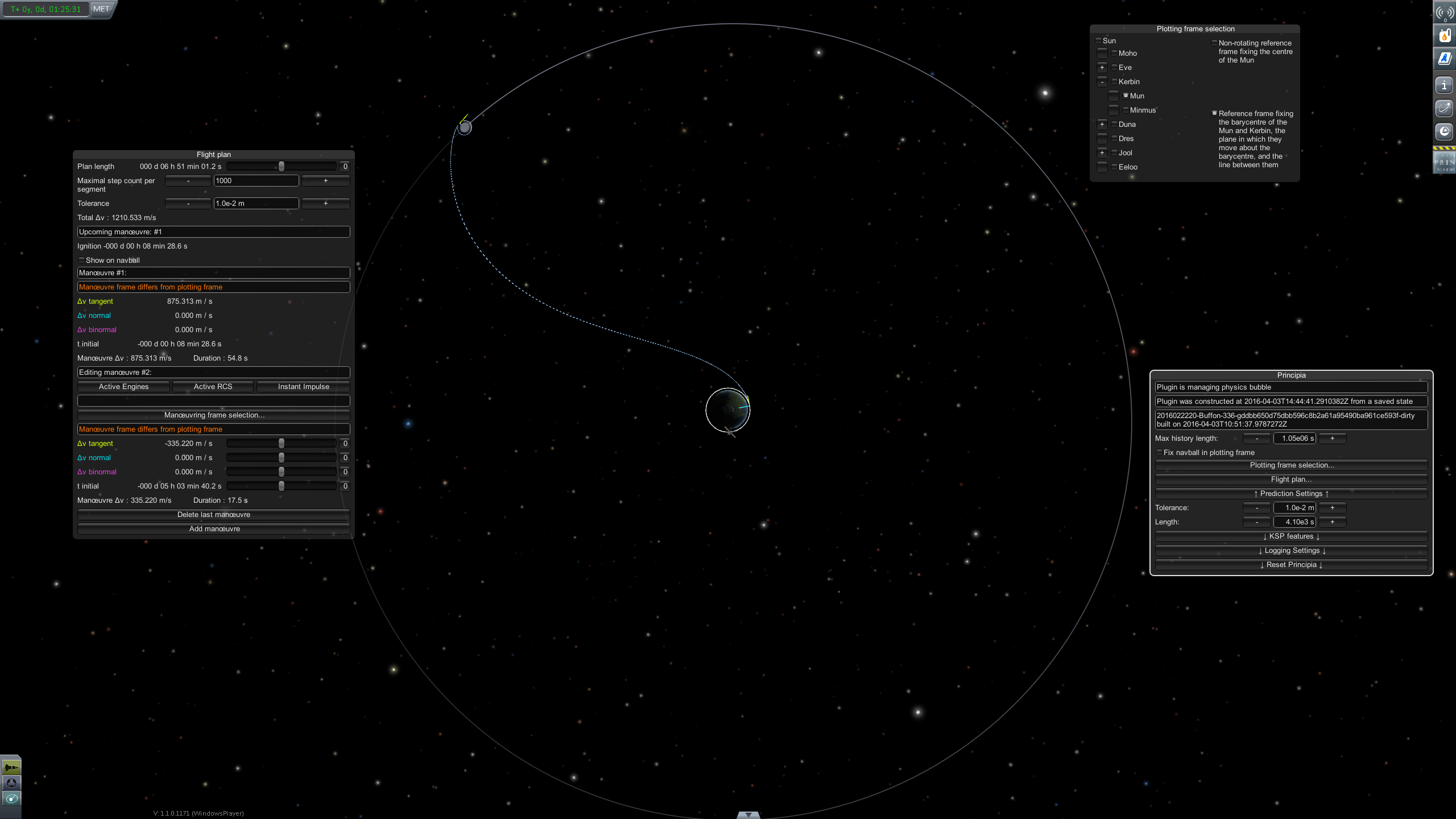Viewport: 1456px width, 819px height.
Task: Show vessel filter rocket icon bottom left
Action: tap(11, 768)
